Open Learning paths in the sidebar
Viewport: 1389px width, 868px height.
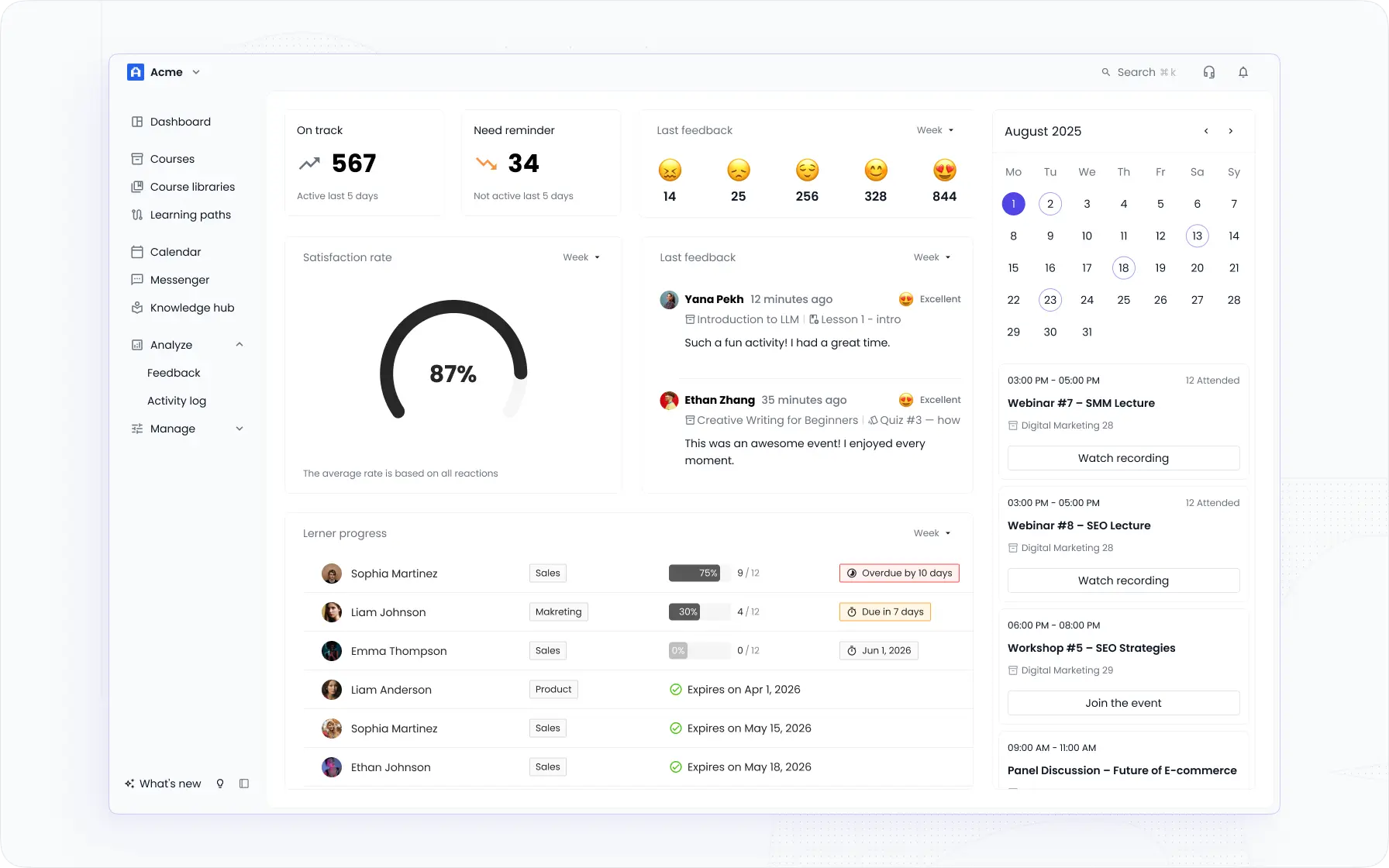[189, 215]
